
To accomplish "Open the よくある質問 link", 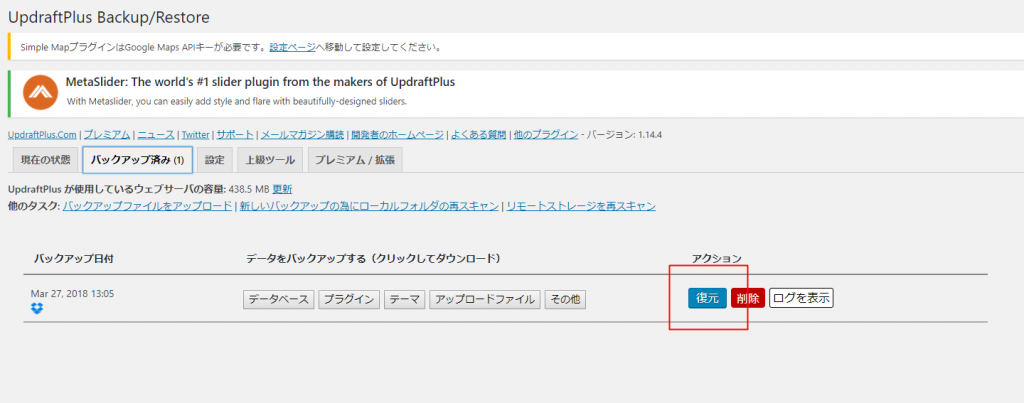I will click(x=478, y=135).
